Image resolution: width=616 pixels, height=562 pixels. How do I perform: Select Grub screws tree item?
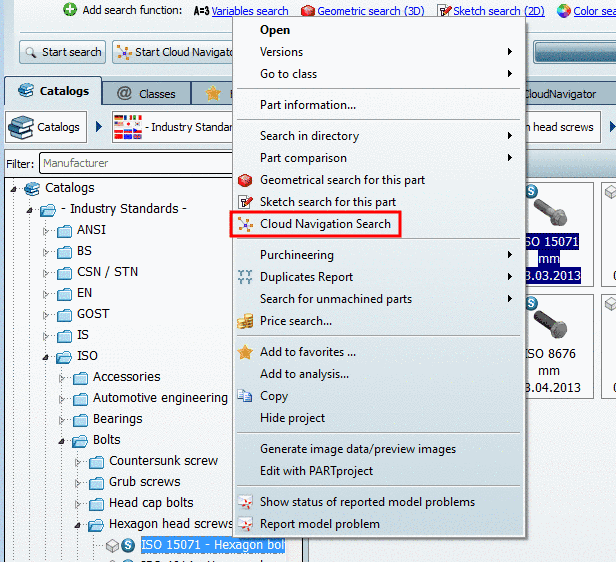pyautogui.click(x=145, y=482)
